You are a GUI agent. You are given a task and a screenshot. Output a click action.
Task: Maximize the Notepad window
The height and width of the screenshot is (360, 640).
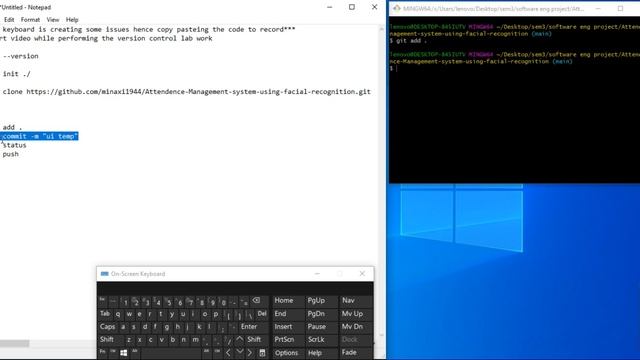352,7
